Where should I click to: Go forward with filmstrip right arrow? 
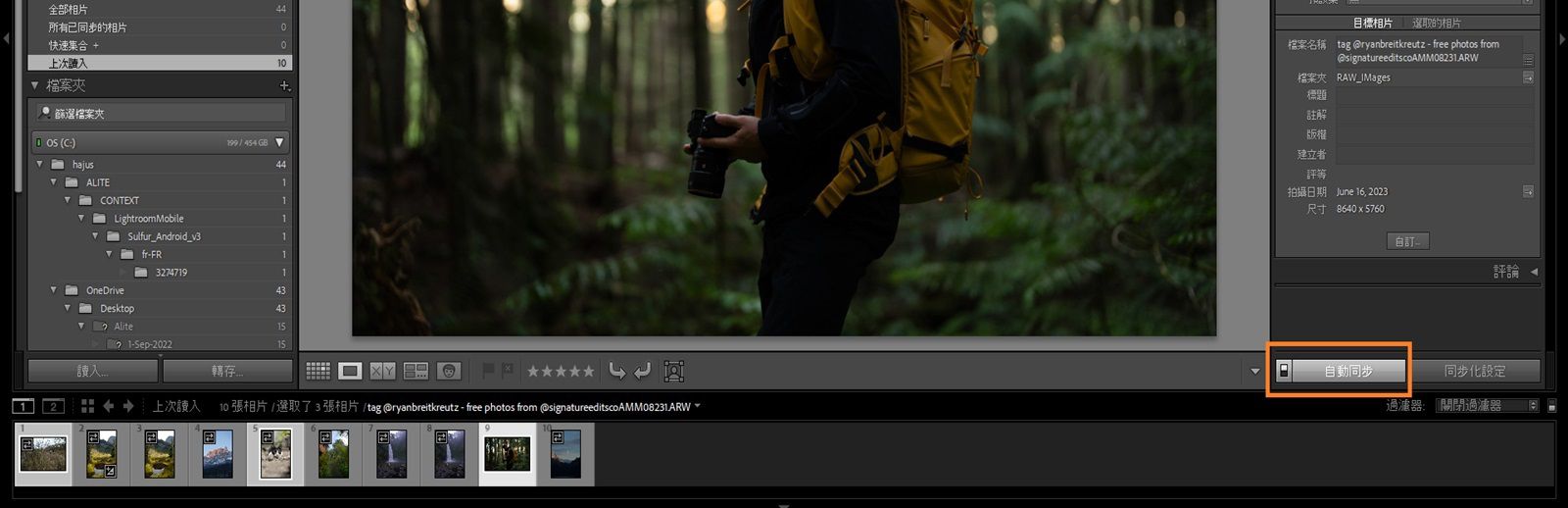tap(128, 406)
